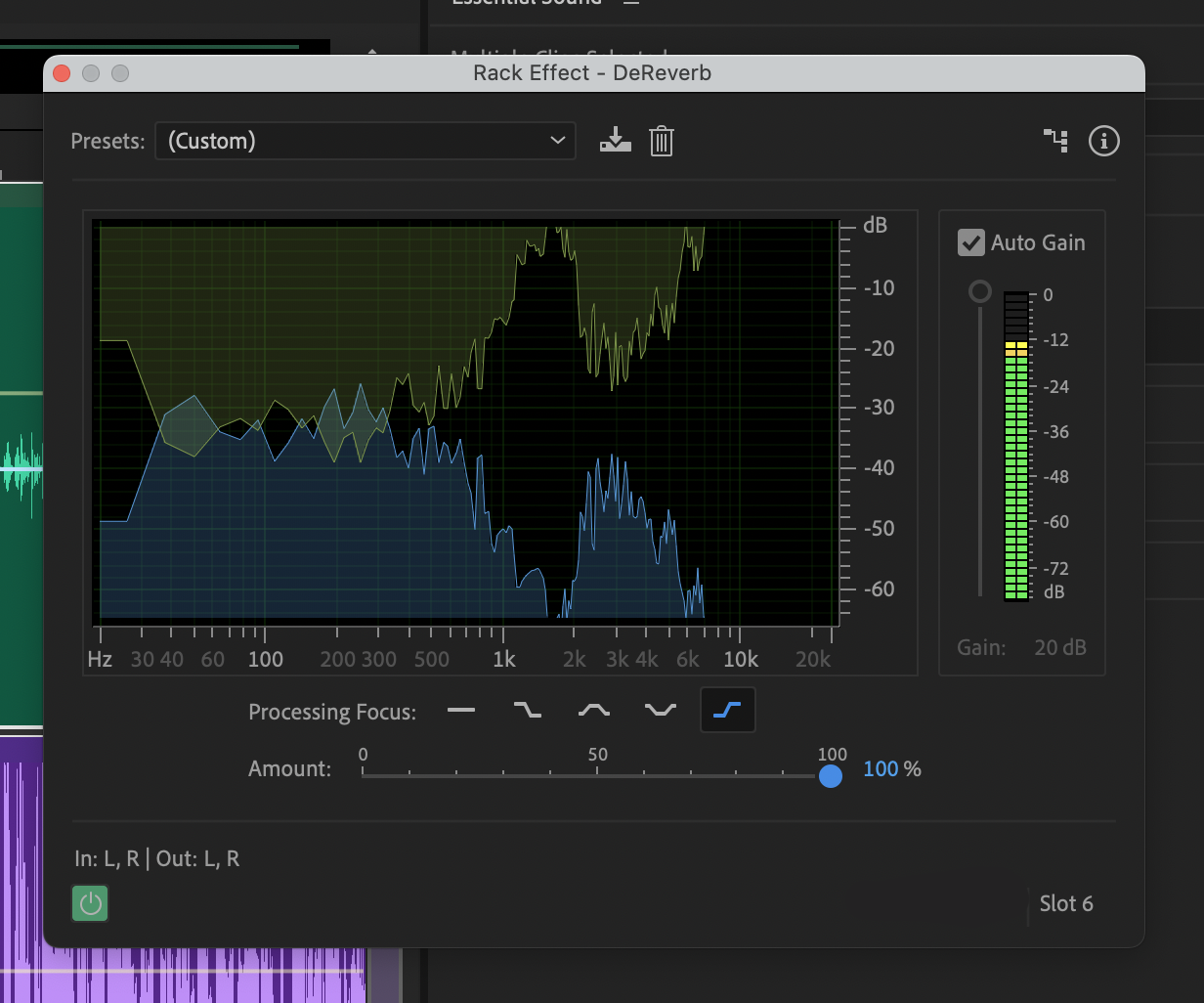Screen dimensions: 1204x1003
Task: Toggle the DeReverb effect power button
Action: click(89, 903)
